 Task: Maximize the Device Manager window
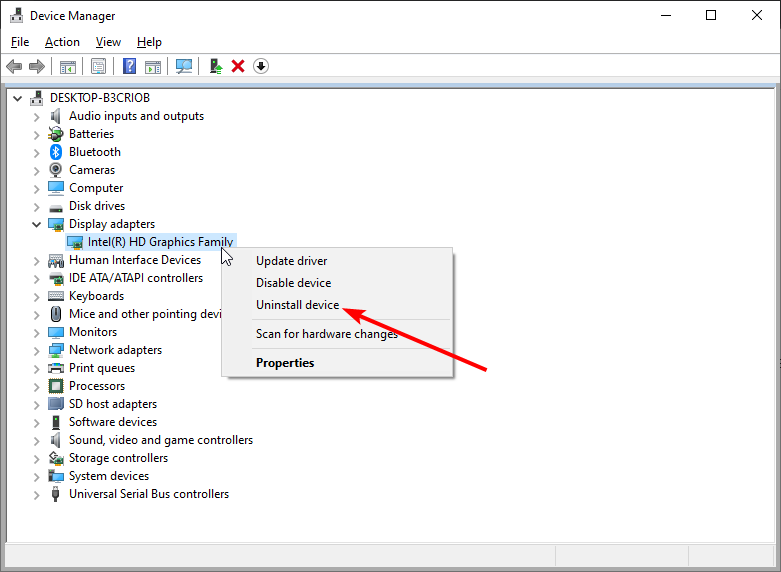pos(711,15)
